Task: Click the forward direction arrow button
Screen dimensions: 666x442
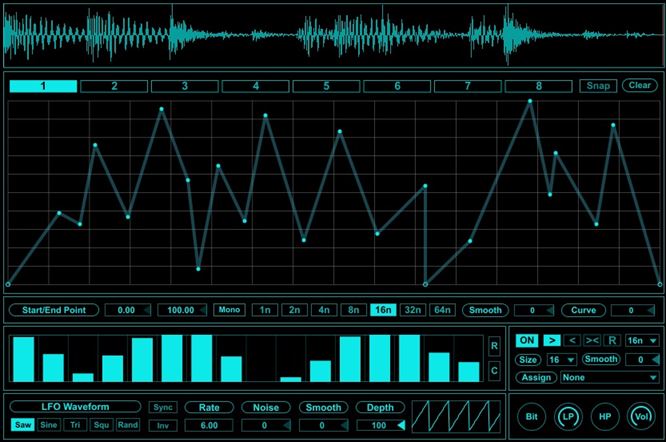Action: (x=551, y=341)
